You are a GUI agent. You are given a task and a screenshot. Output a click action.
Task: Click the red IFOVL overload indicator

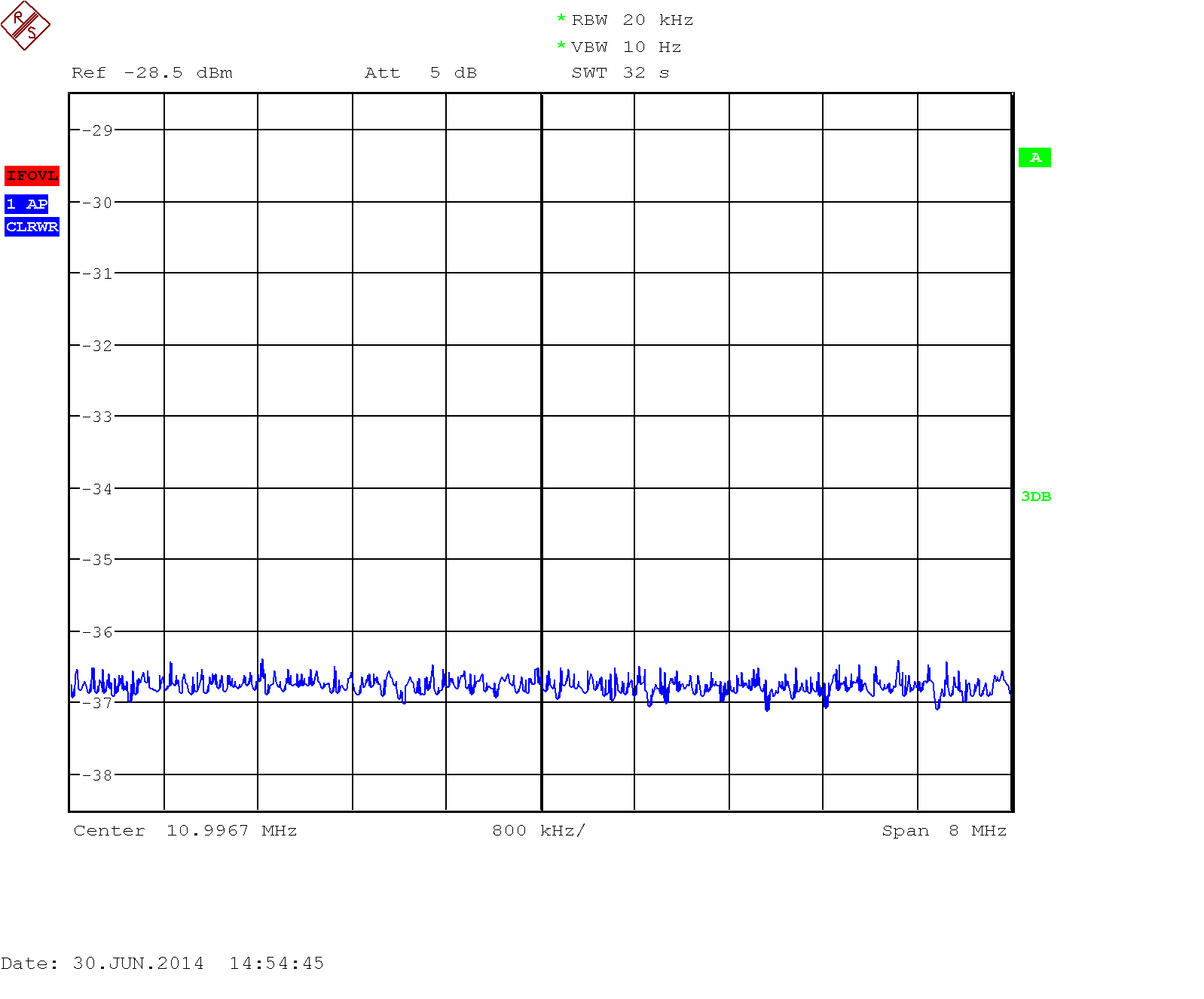click(x=32, y=176)
